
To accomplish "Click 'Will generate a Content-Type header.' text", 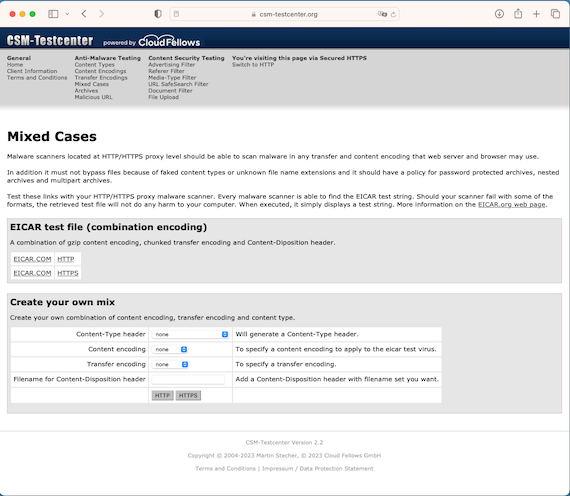I will (297, 334).
